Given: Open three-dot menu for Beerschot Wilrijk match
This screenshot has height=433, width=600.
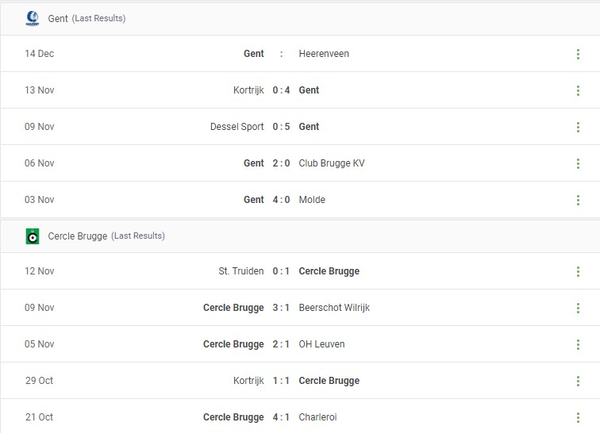Looking at the screenshot, I should [578, 308].
